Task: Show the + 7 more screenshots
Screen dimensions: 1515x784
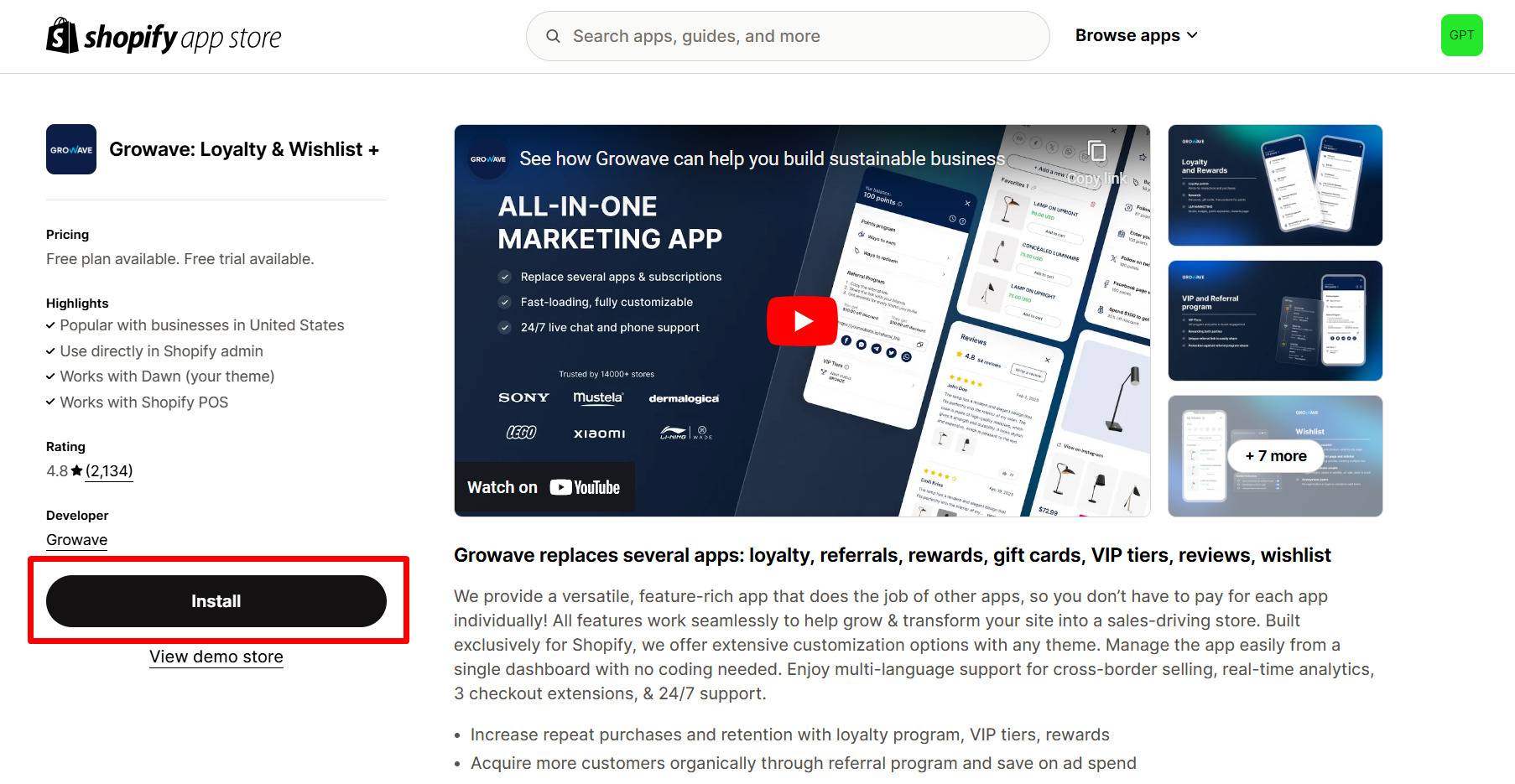Action: point(1275,456)
